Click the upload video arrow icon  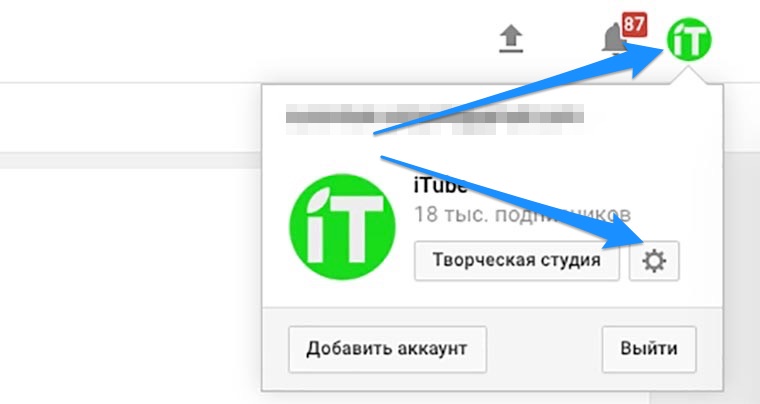click(511, 39)
